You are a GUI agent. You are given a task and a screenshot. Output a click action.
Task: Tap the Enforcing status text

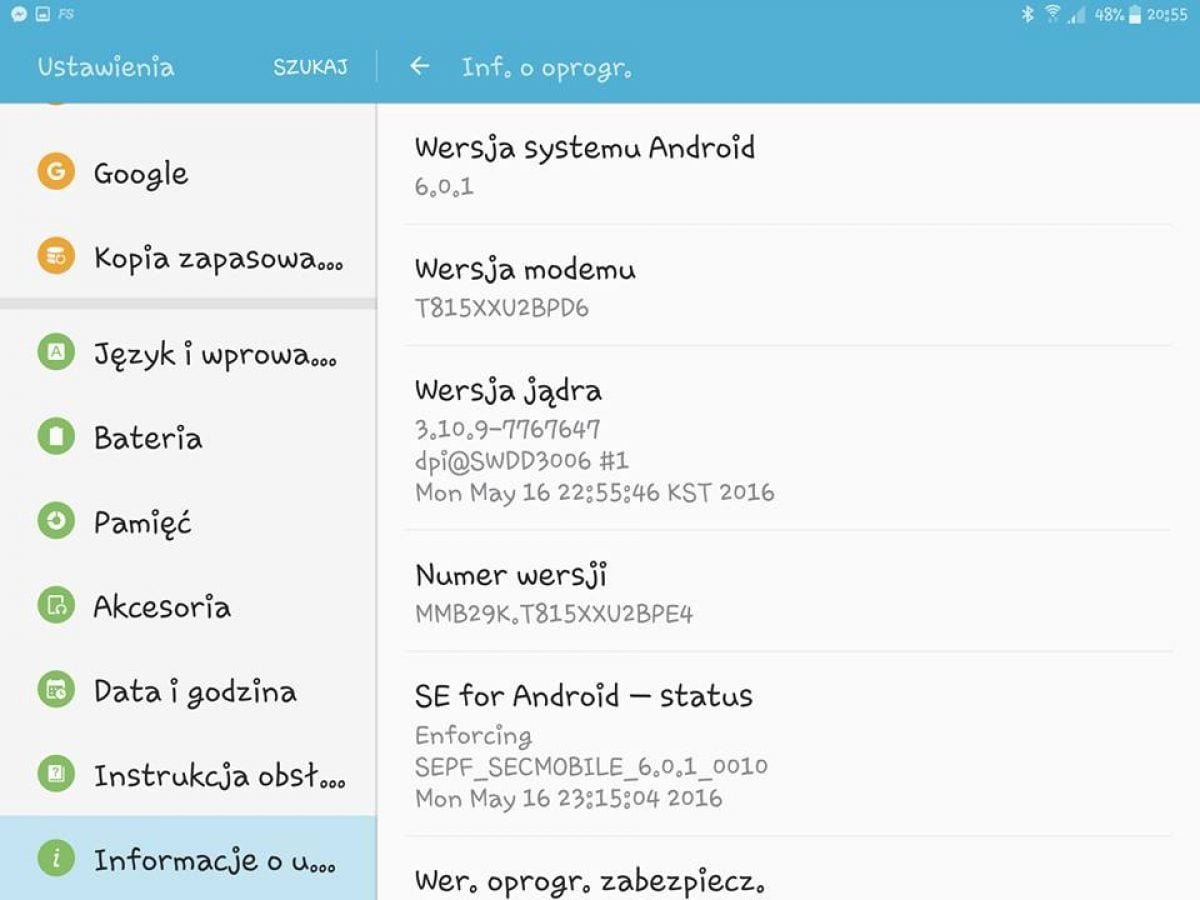tap(473, 736)
